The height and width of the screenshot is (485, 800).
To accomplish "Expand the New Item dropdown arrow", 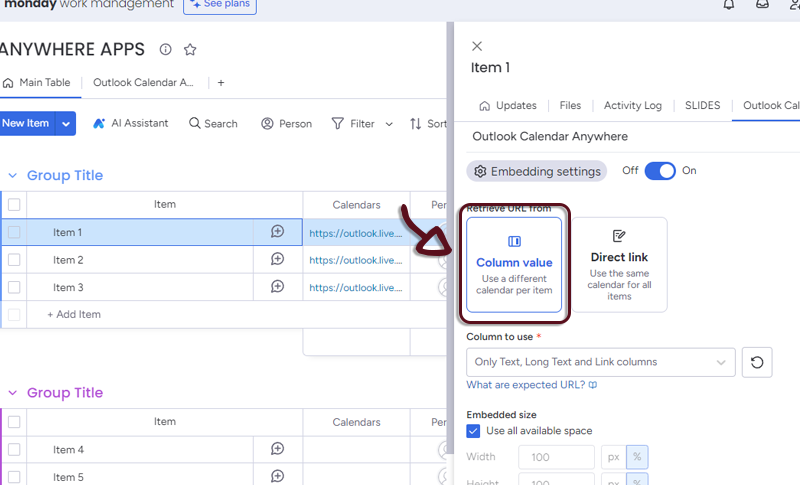I will click(x=66, y=124).
